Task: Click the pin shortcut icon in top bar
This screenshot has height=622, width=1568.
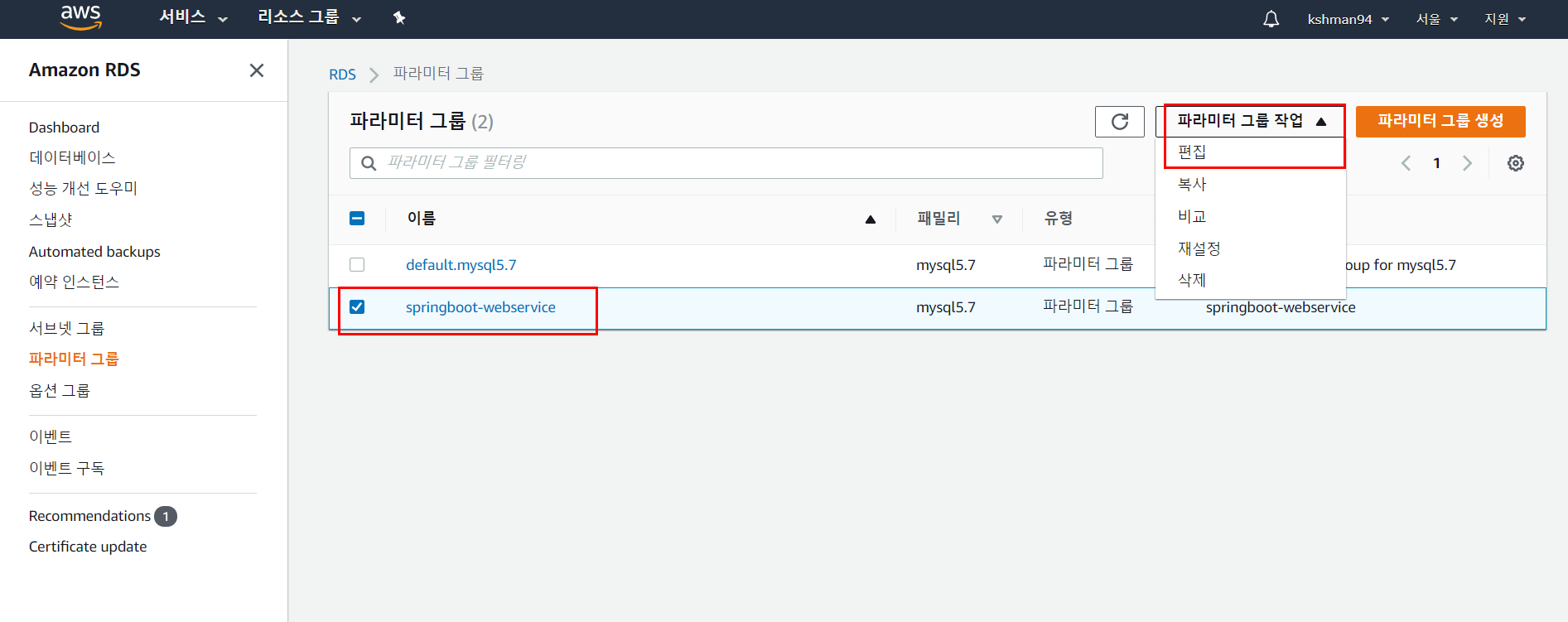Action: pyautogui.click(x=399, y=17)
